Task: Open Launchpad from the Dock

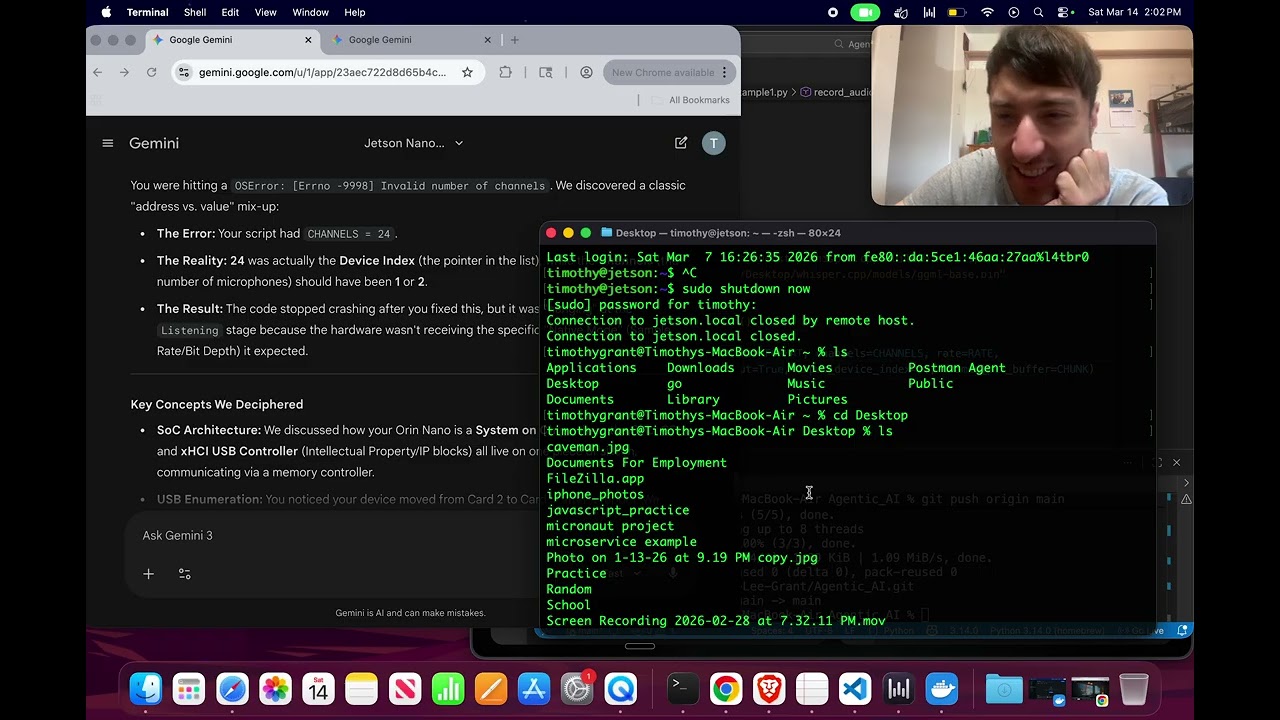Action: (189, 689)
